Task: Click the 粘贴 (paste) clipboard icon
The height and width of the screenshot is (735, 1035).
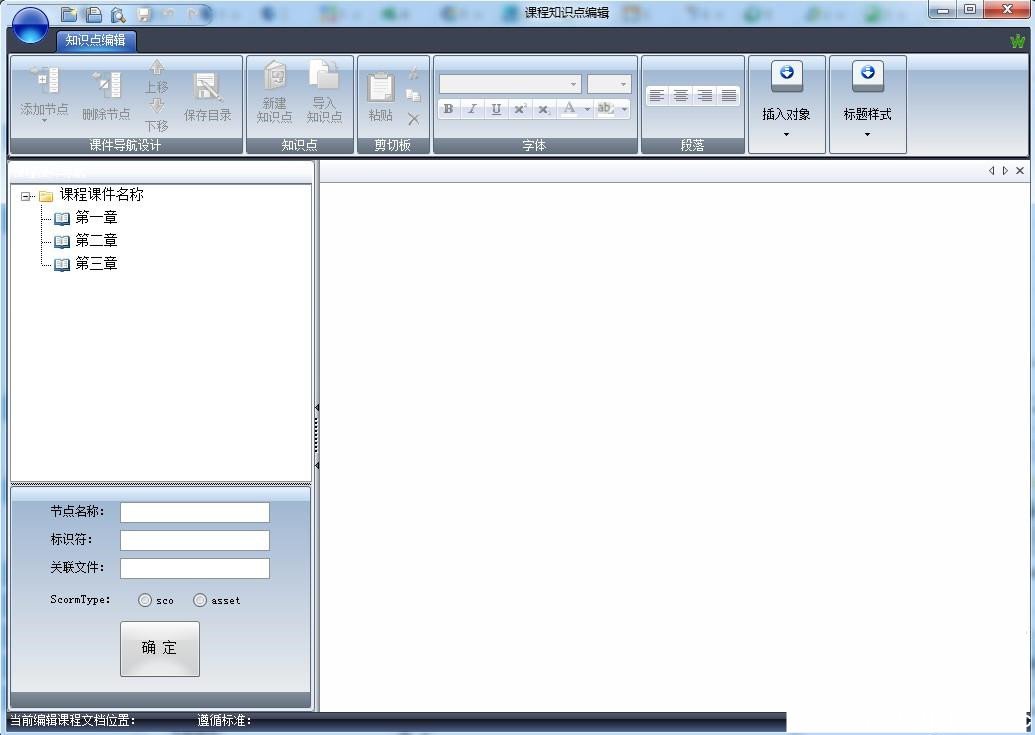Action: [x=380, y=88]
